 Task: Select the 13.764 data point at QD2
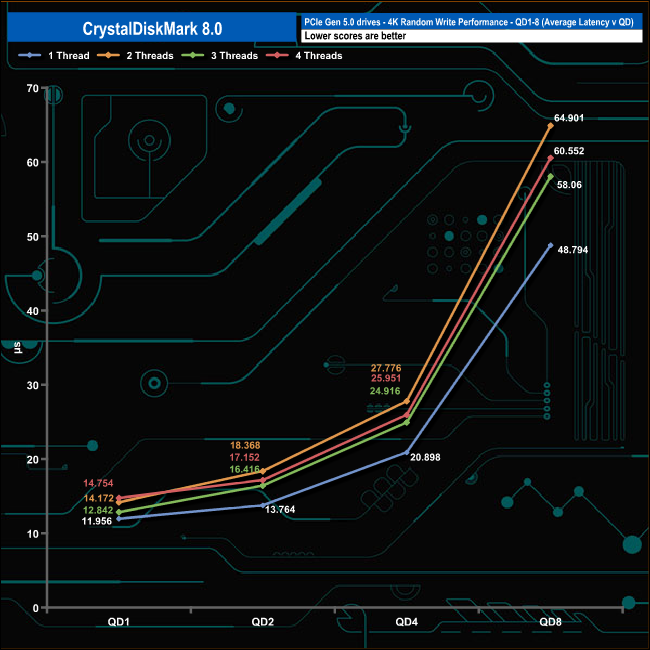[263, 505]
